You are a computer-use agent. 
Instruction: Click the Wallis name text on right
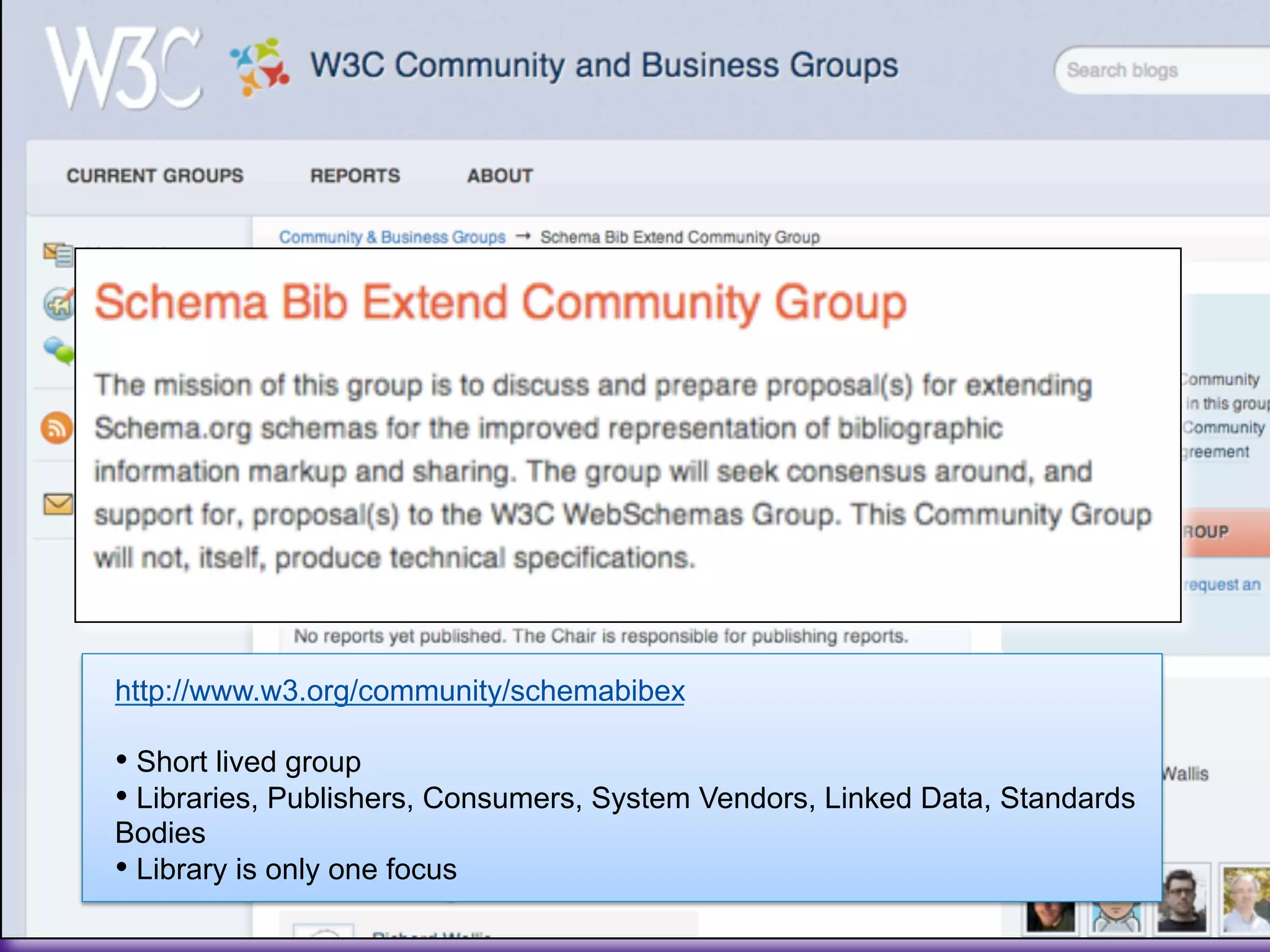pos(1186,773)
